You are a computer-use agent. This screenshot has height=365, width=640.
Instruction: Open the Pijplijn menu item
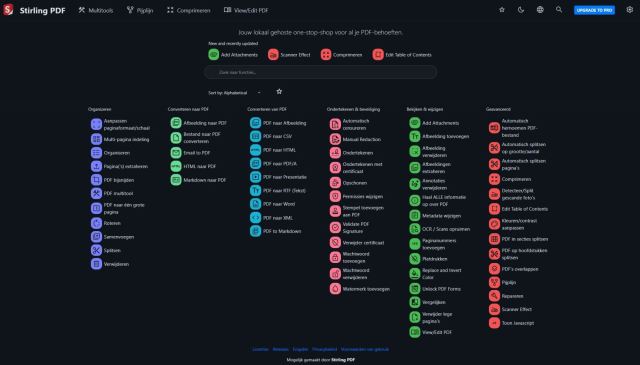(x=140, y=10)
